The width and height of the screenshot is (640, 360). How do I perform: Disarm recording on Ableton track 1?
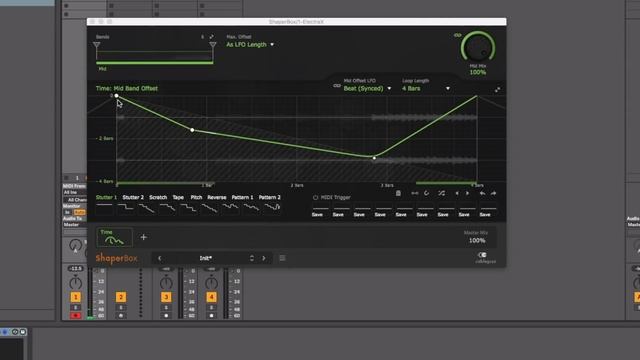pos(76,316)
